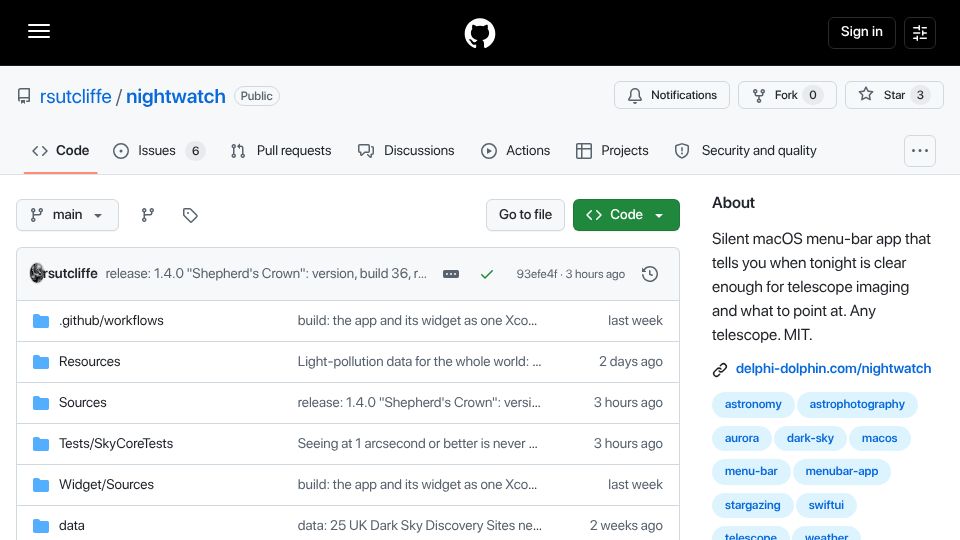Image resolution: width=960 pixels, height=540 pixels.
Task: Click rsutcliffe author name in commit row
Action: point(70,274)
